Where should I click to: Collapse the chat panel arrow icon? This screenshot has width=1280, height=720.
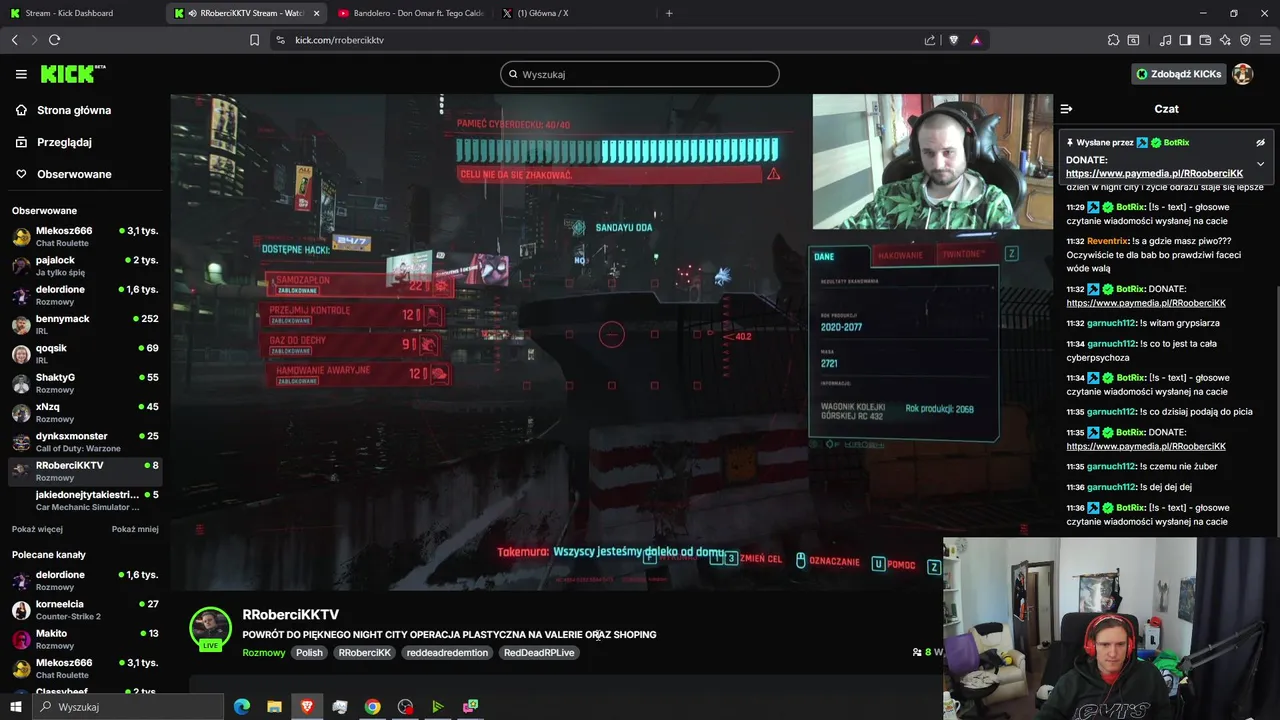coord(1066,109)
